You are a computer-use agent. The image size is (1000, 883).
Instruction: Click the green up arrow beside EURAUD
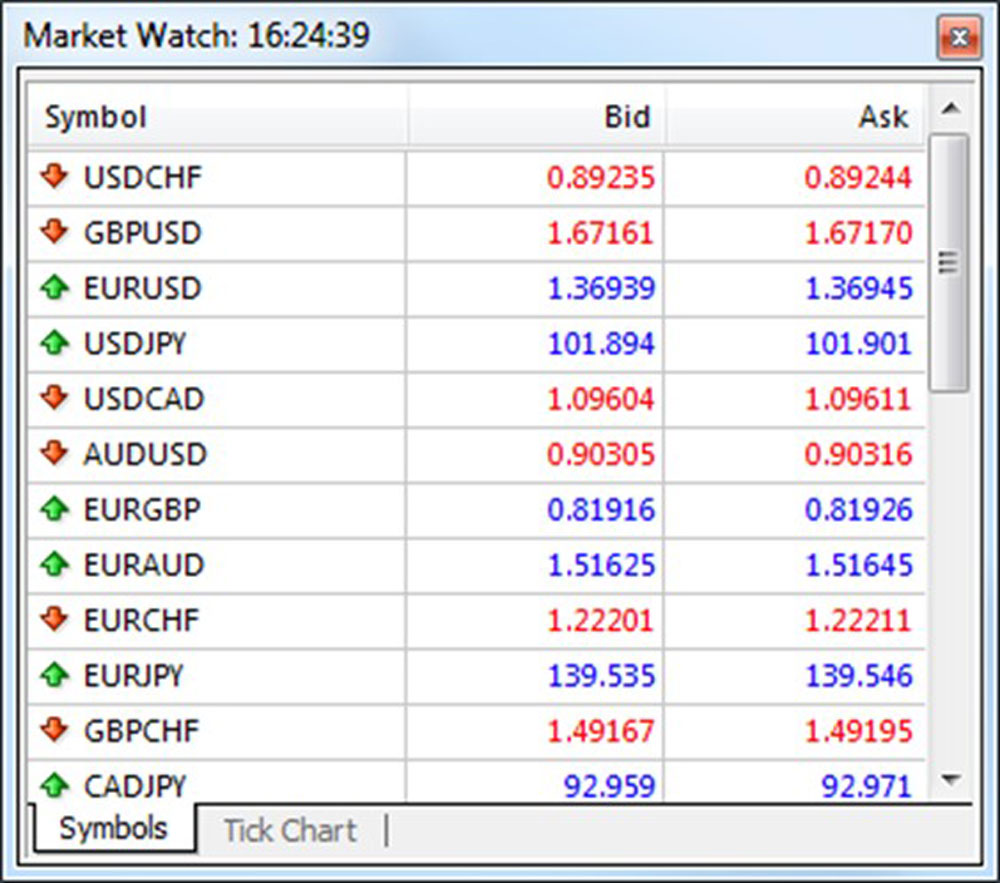click(55, 565)
